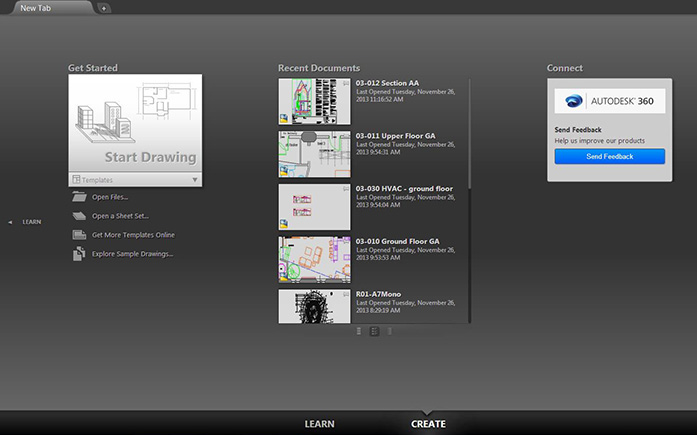Pin the 03-030 HVAC ground floor document

[x=346, y=189]
